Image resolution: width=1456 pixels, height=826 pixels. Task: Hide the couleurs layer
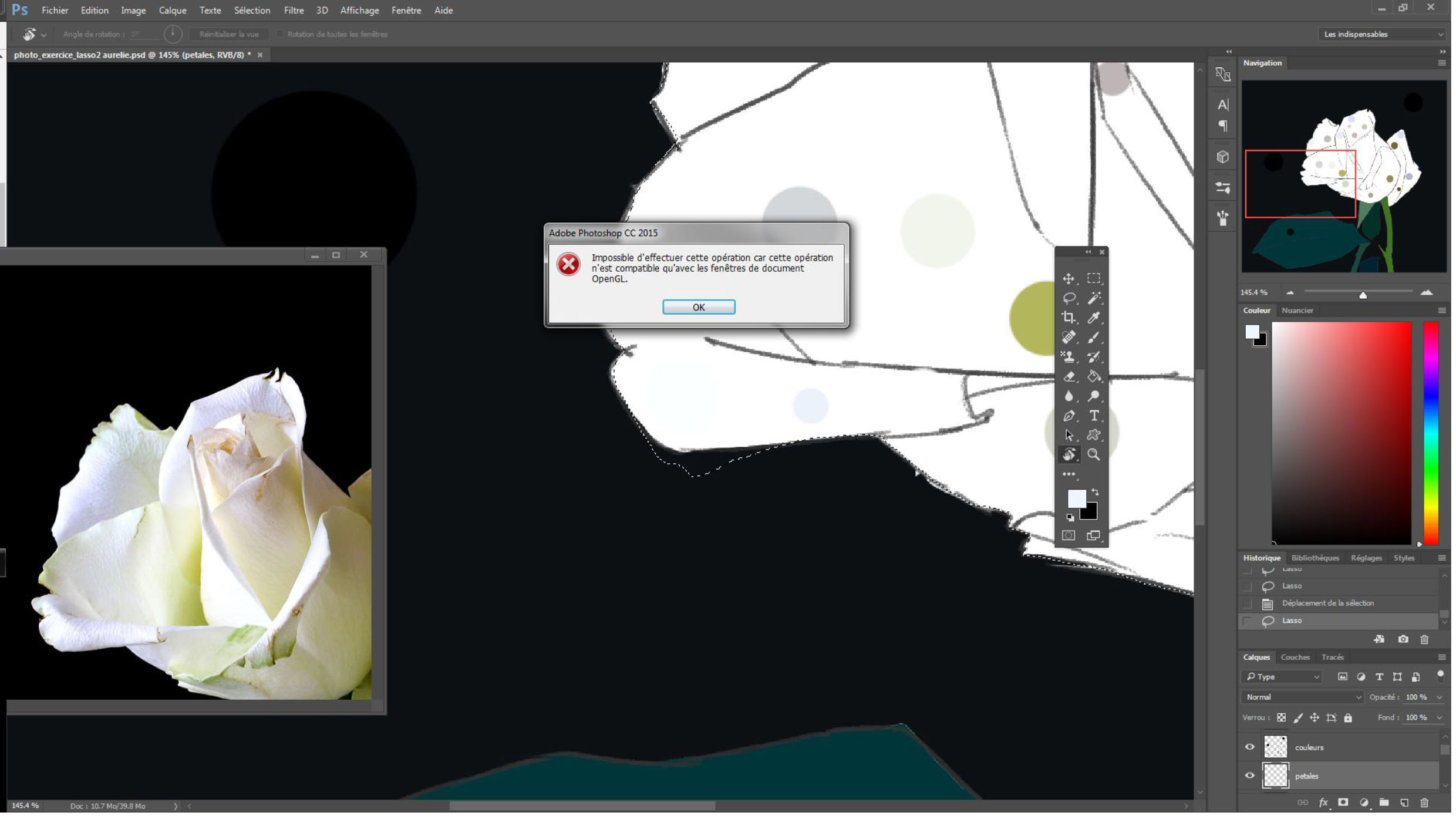click(x=1249, y=747)
